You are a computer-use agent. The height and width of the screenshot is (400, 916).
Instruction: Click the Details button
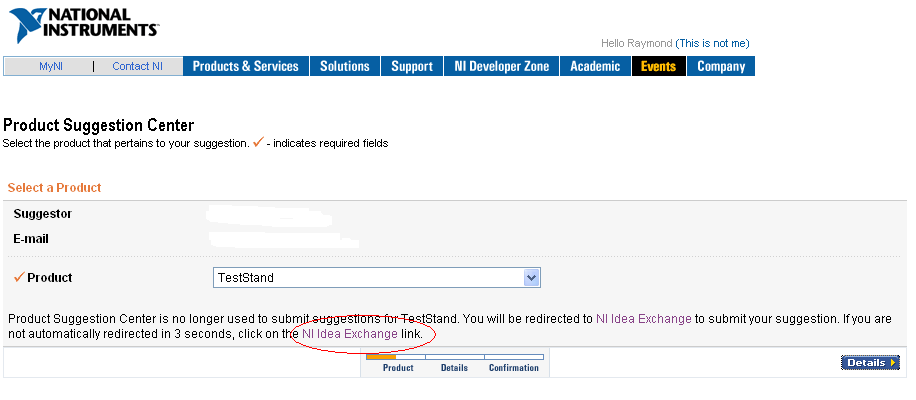870,363
